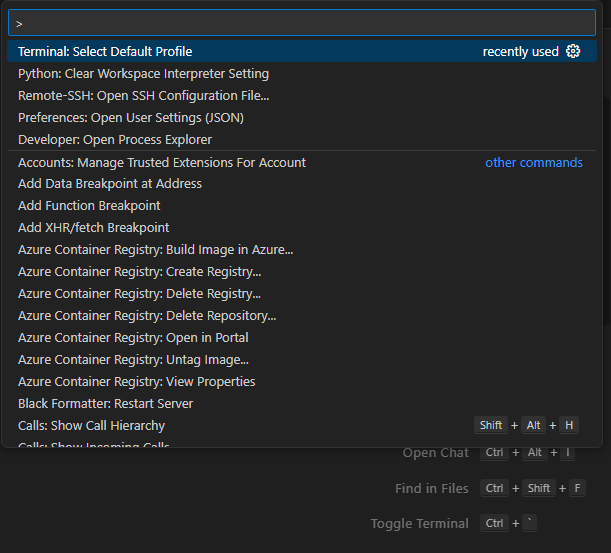Select Calls: Show Call Hierarchy command

pos(302,426)
